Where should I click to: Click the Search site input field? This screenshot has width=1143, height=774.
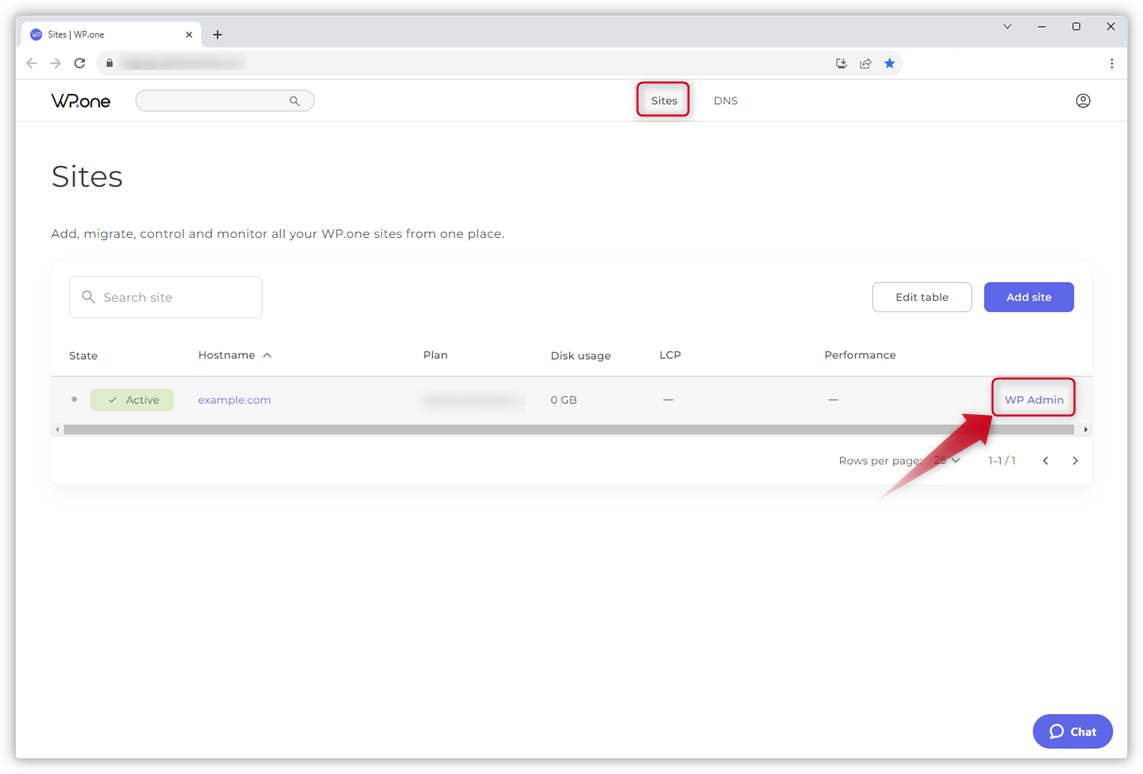165,297
